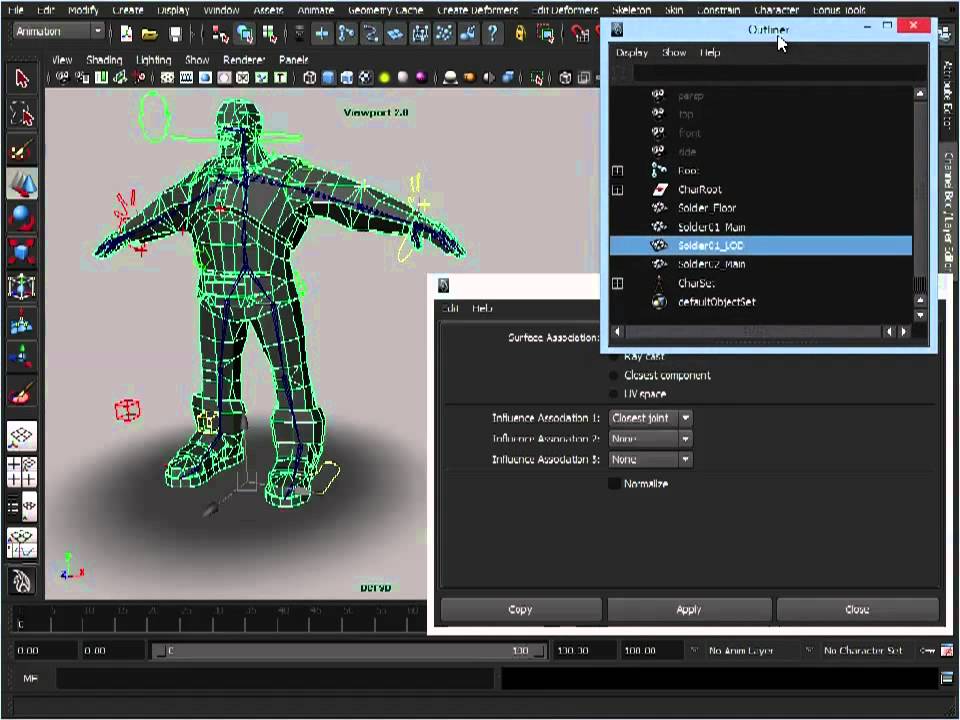Open the Animation menu set dropdown
960x720 pixels.
coord(58,31)
